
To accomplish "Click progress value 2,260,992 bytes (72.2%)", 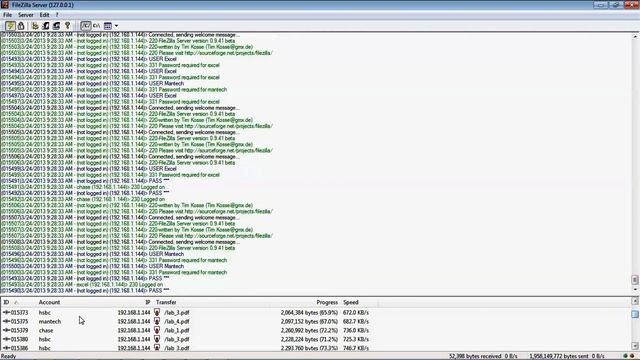I will [309, 331].
